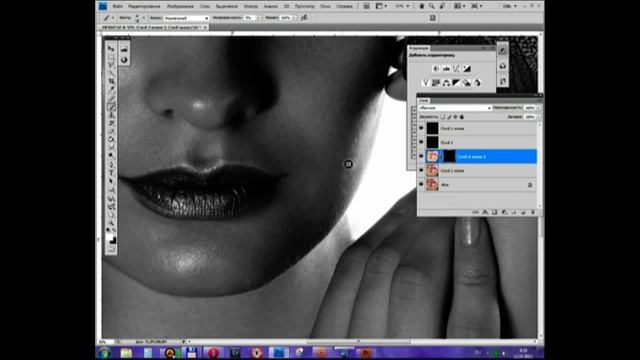Open the Файл menu
This screenshot has height=360, width=640.
click(x=118, y=7)
